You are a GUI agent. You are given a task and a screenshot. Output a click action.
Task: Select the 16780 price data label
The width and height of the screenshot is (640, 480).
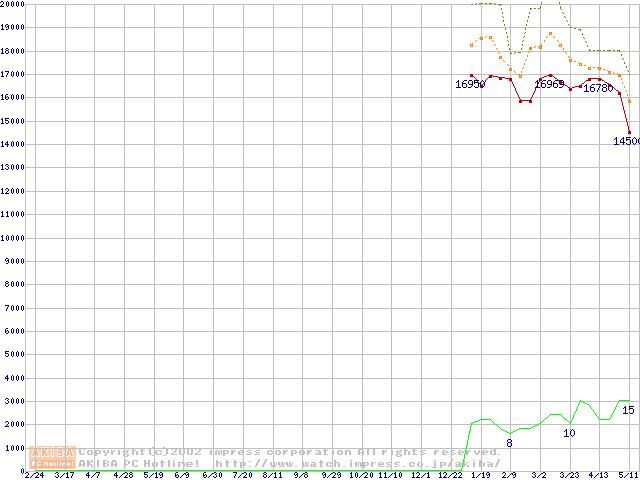tap(597, 89)
